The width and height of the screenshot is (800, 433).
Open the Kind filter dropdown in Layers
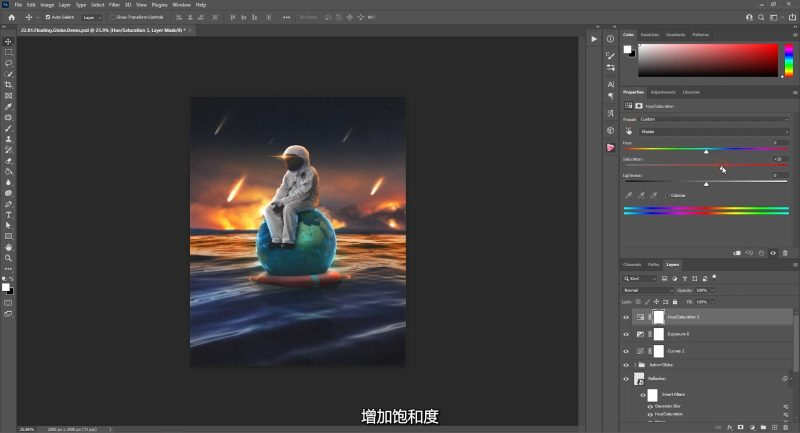[x=640, y=278]
